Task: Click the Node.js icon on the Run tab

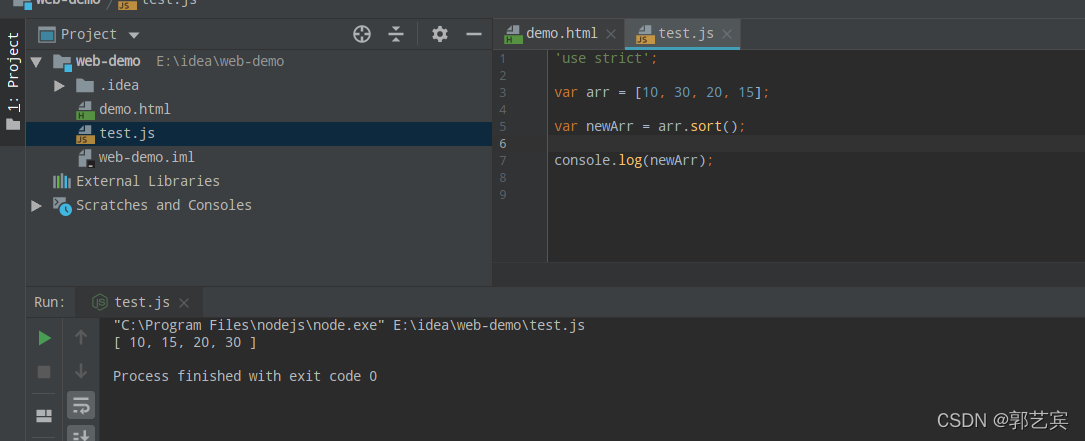Action: [x=100, y=303]
